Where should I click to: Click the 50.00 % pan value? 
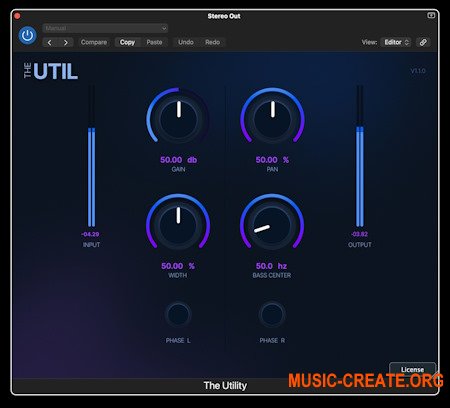coord(272,160)
